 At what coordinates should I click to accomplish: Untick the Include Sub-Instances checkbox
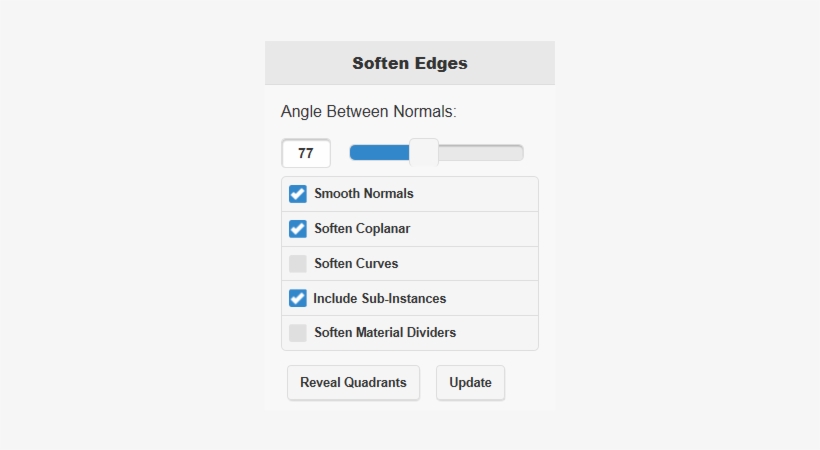[x=298, y=298]
